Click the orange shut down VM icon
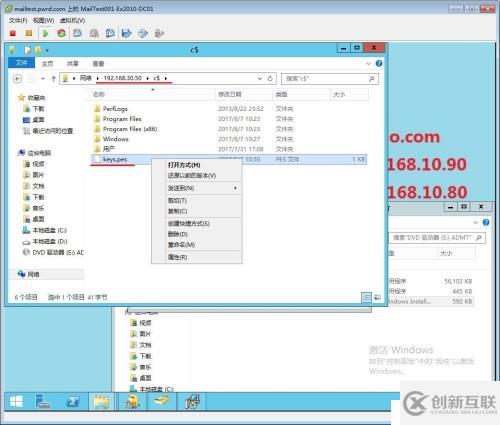The image size is (500, 425). pyautogui.click(x=29, y=33)
